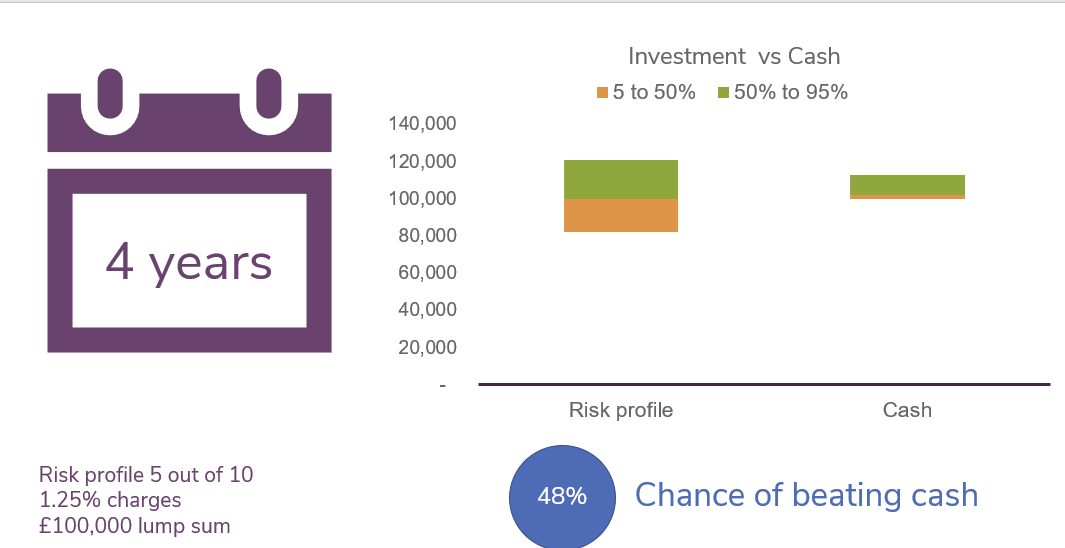Click the chart's horizontal baseline axis
Image resolution: width=1065 pixels, height=548 pixels.
(x=765, y=384)
